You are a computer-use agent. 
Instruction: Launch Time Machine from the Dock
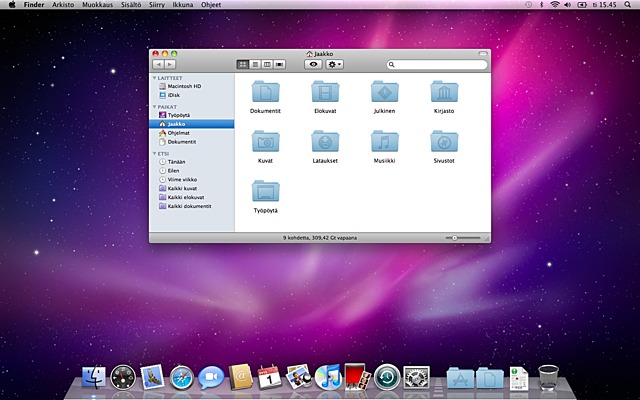pyautogui.click(x=387, y=377)
